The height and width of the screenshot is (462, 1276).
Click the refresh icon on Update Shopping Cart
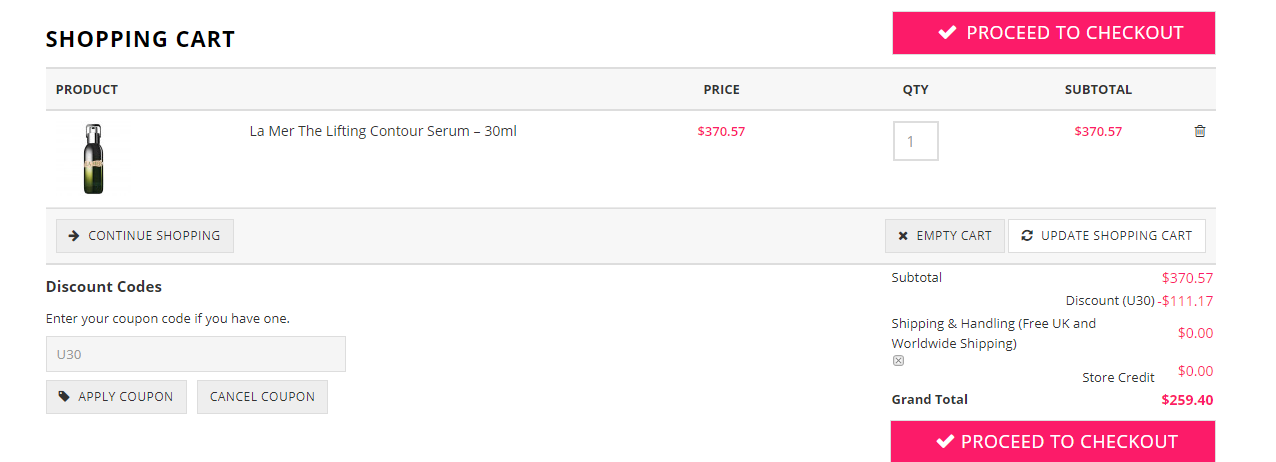pyautogui.click(x=1027, y=236)
